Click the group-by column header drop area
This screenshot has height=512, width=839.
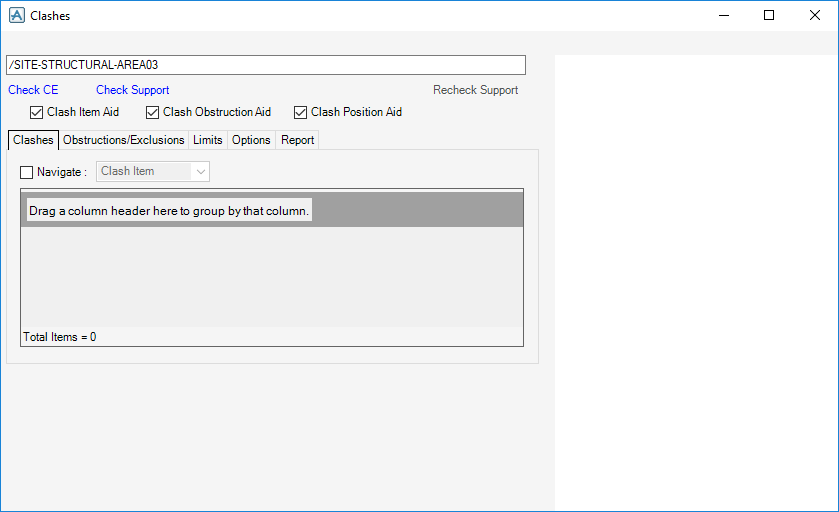point(272,210)
